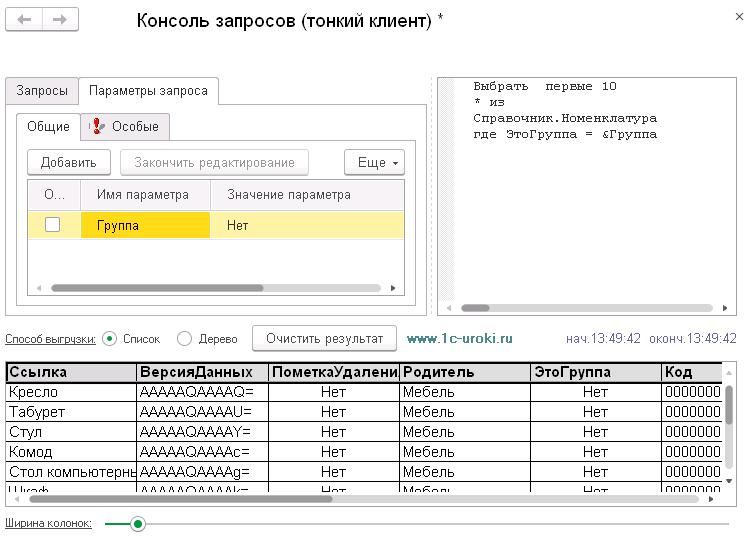Image resolution: width=750 pixels, height=541 pixels.
Task: Click the Код column header
Action: point(691,372)
